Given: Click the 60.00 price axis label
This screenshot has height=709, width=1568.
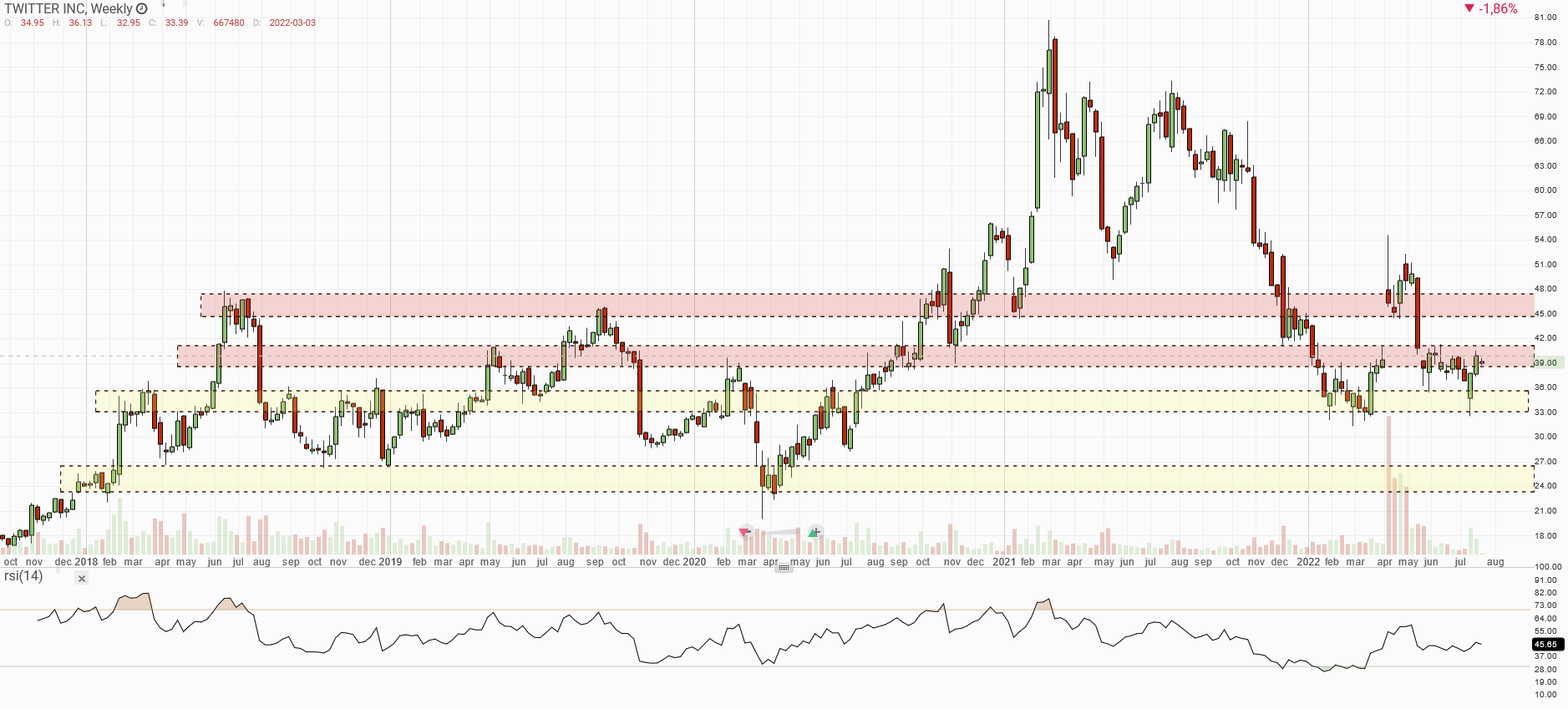Looking at the screenshot, I should (1545, 190).
